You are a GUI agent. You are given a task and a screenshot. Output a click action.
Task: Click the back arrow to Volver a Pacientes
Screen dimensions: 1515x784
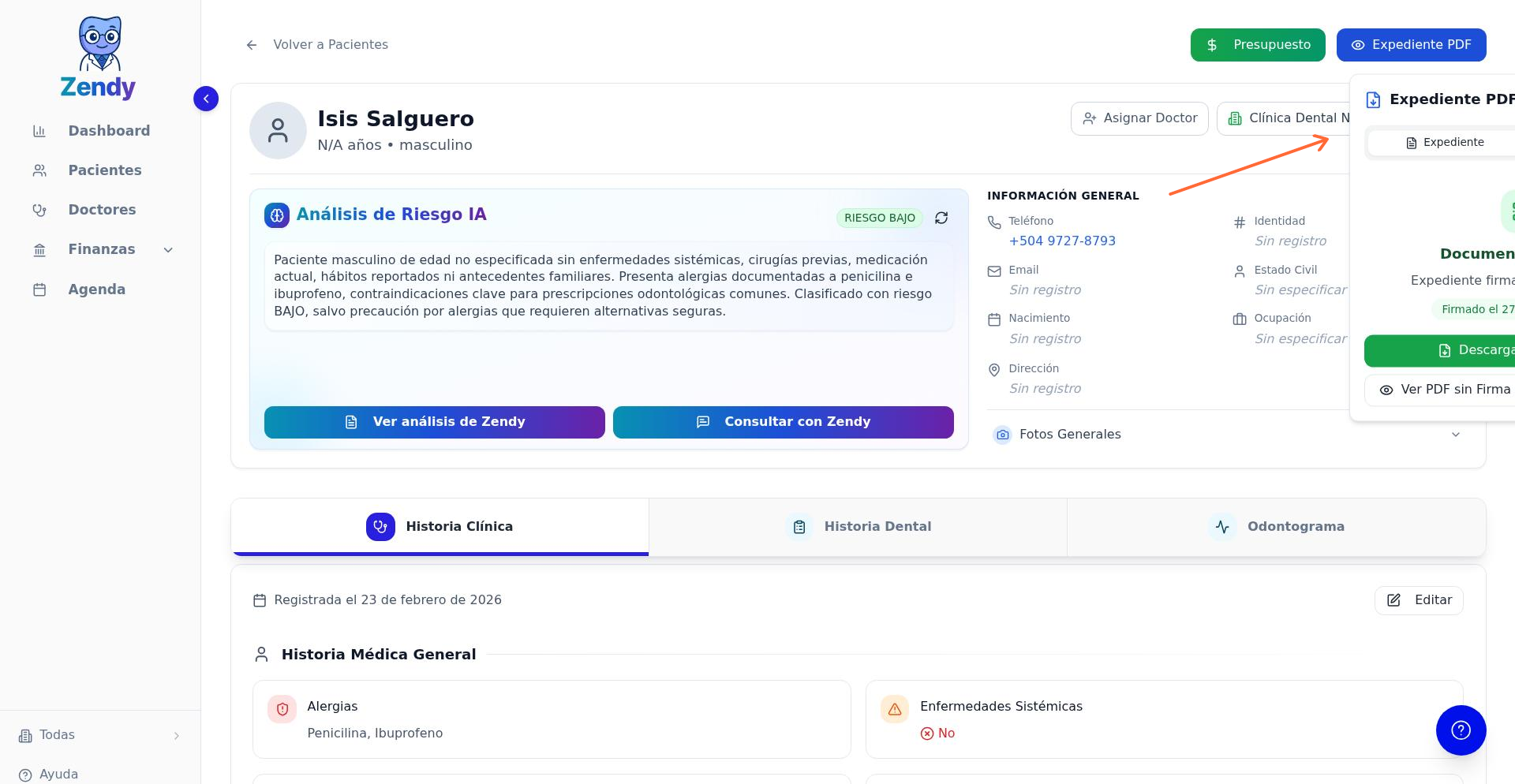[252, 45]
